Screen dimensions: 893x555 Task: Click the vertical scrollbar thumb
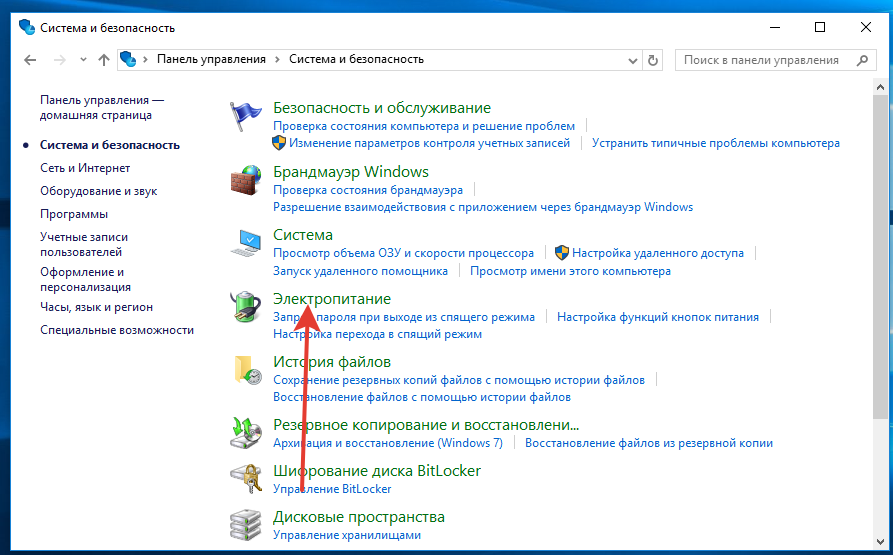[x=880, y=258]
